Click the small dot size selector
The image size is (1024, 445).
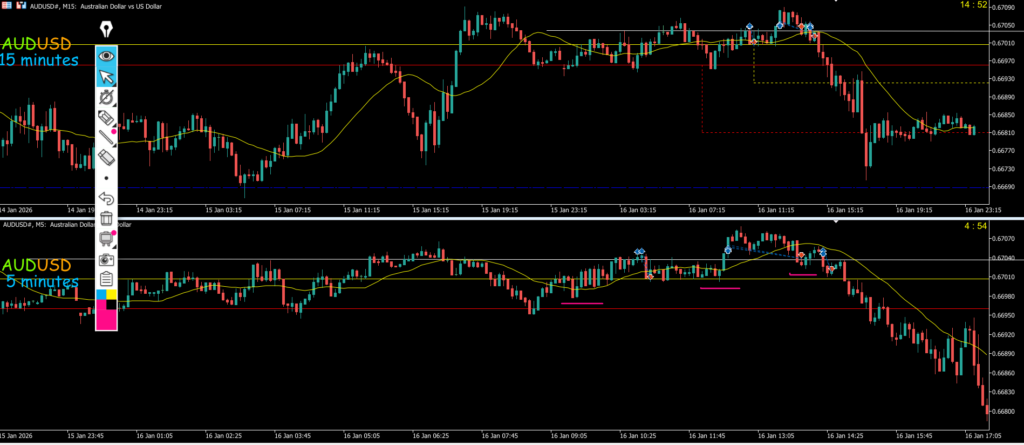click(x=107, y=178)
